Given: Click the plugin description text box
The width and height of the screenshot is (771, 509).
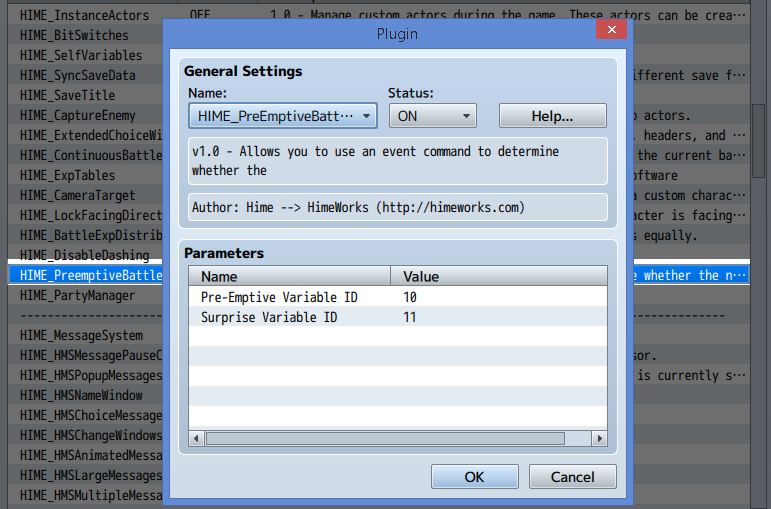Looking at the screenshot, I should (x=398, y=161).
